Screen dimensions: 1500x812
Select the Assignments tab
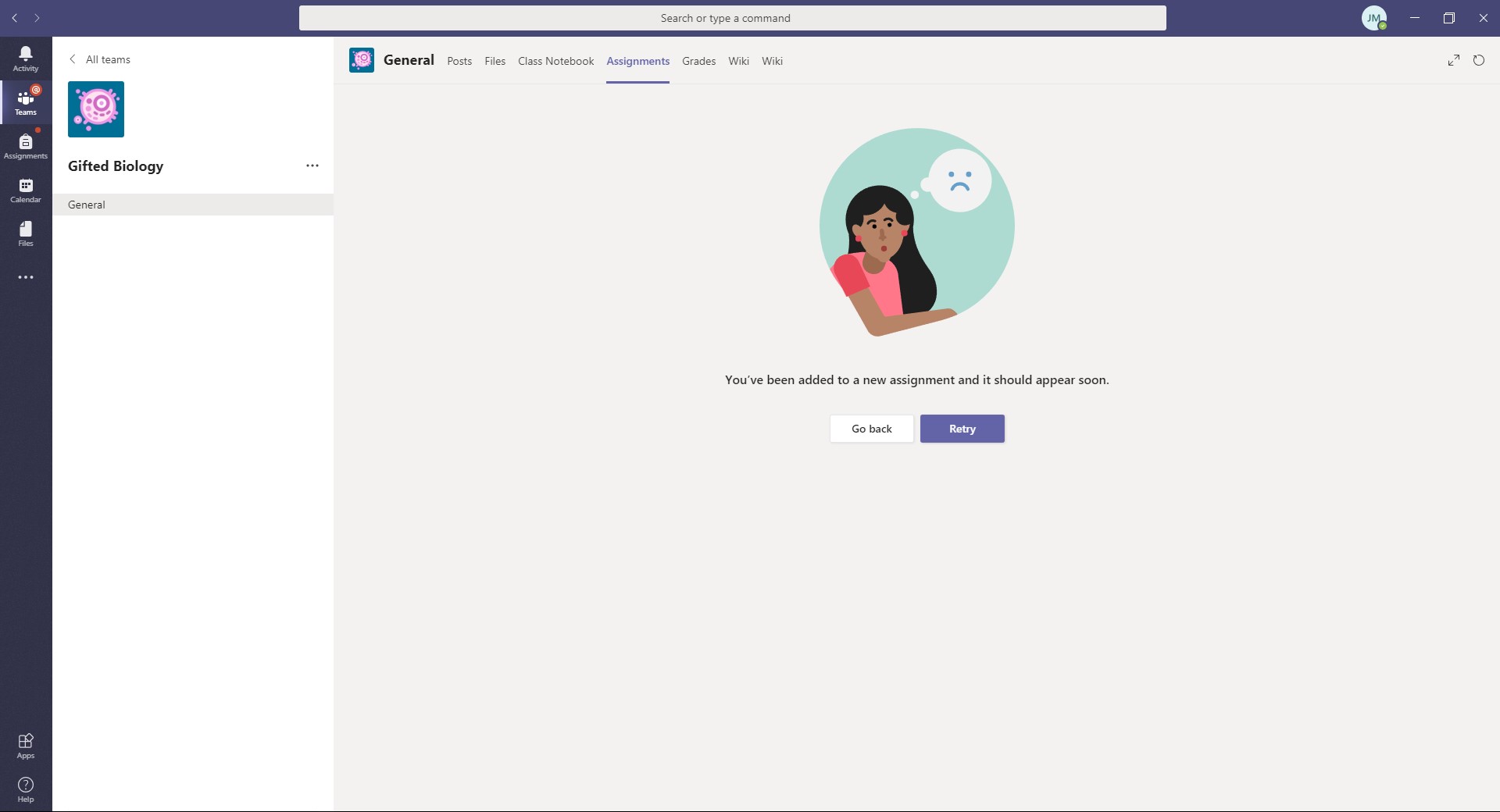[x=638, y=61]
